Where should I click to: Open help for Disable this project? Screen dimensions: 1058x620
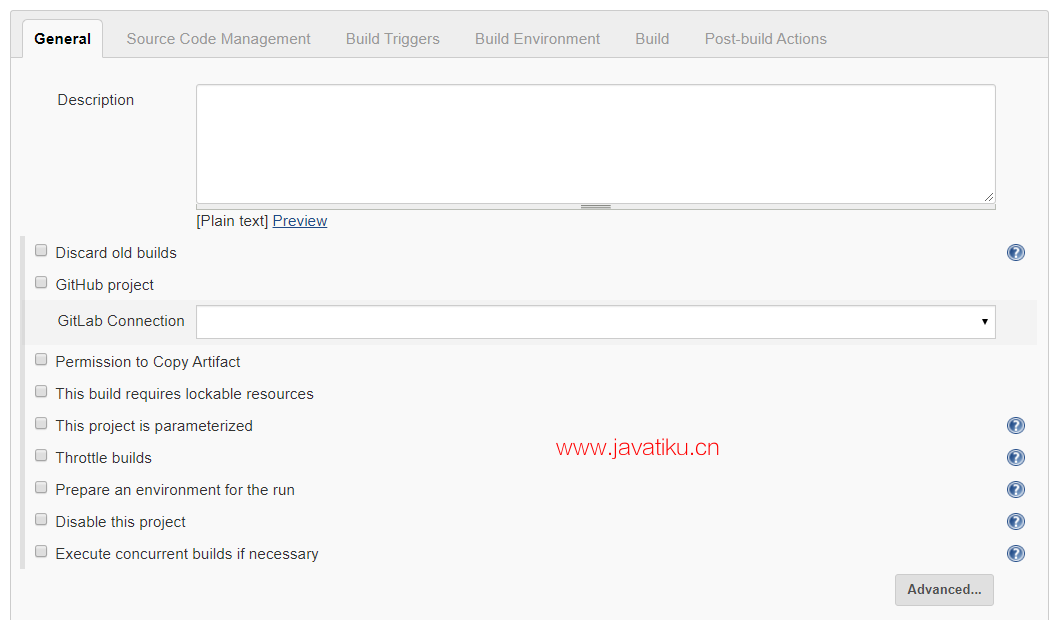1015,522
